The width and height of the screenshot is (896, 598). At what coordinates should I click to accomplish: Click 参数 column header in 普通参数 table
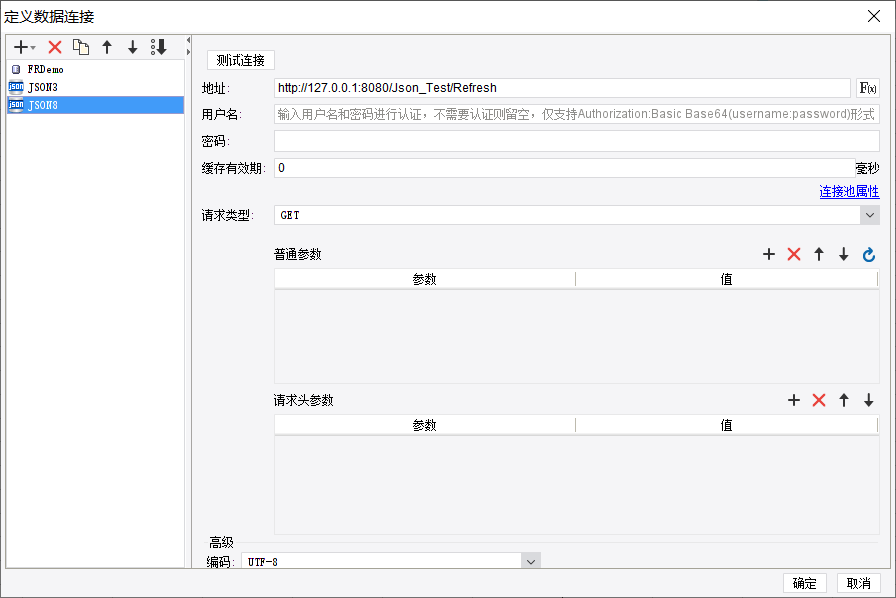click(425, 279)
